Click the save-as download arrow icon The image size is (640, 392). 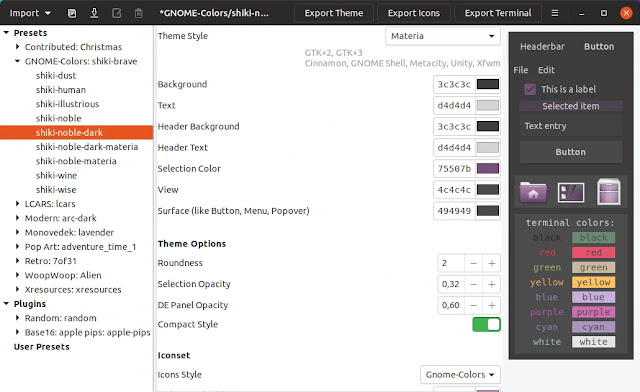pyautogui.click(x=94, y=13)
